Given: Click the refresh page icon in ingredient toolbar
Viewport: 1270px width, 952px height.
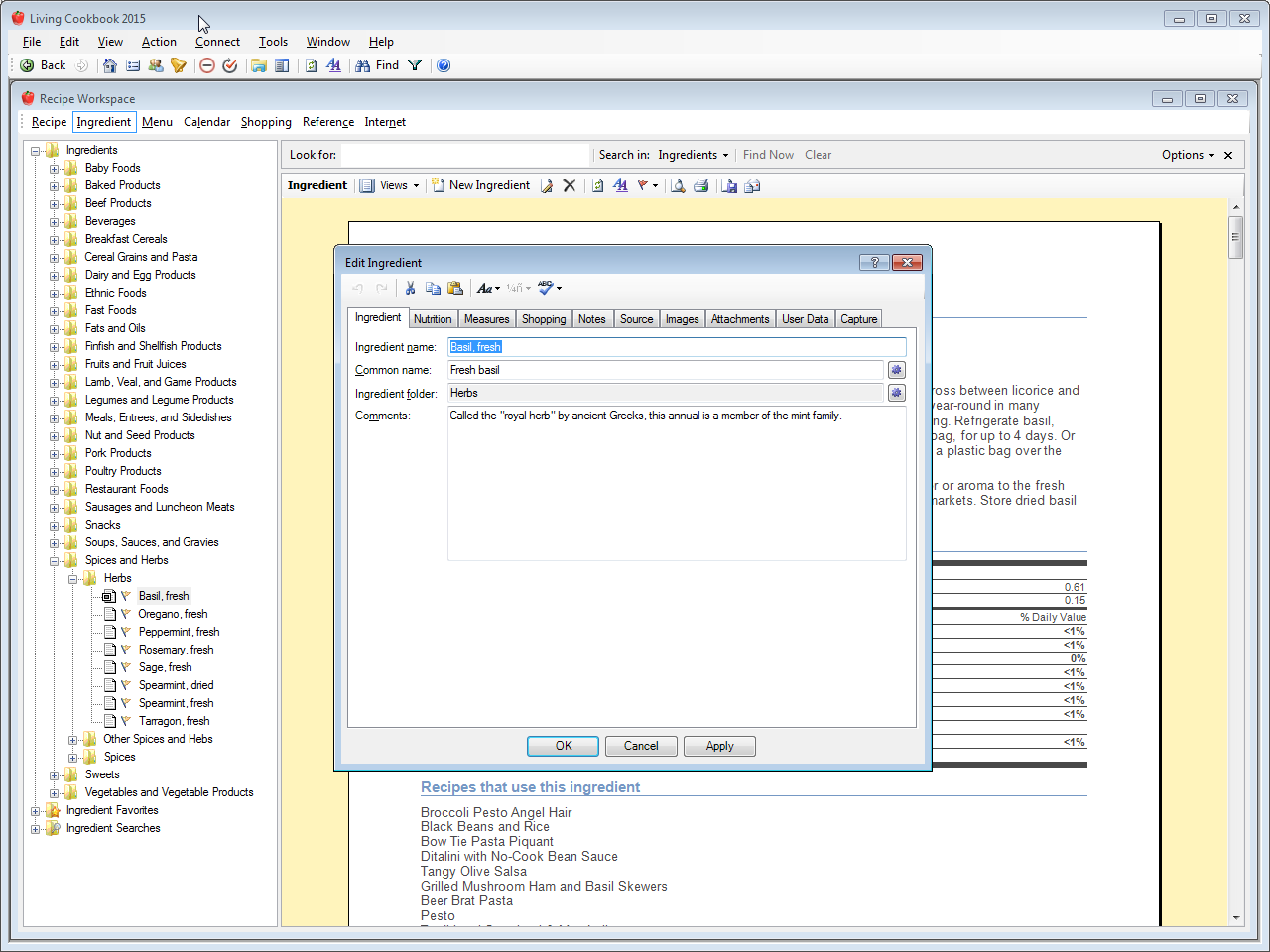Looking at the screenshot, I should [598, 185].
